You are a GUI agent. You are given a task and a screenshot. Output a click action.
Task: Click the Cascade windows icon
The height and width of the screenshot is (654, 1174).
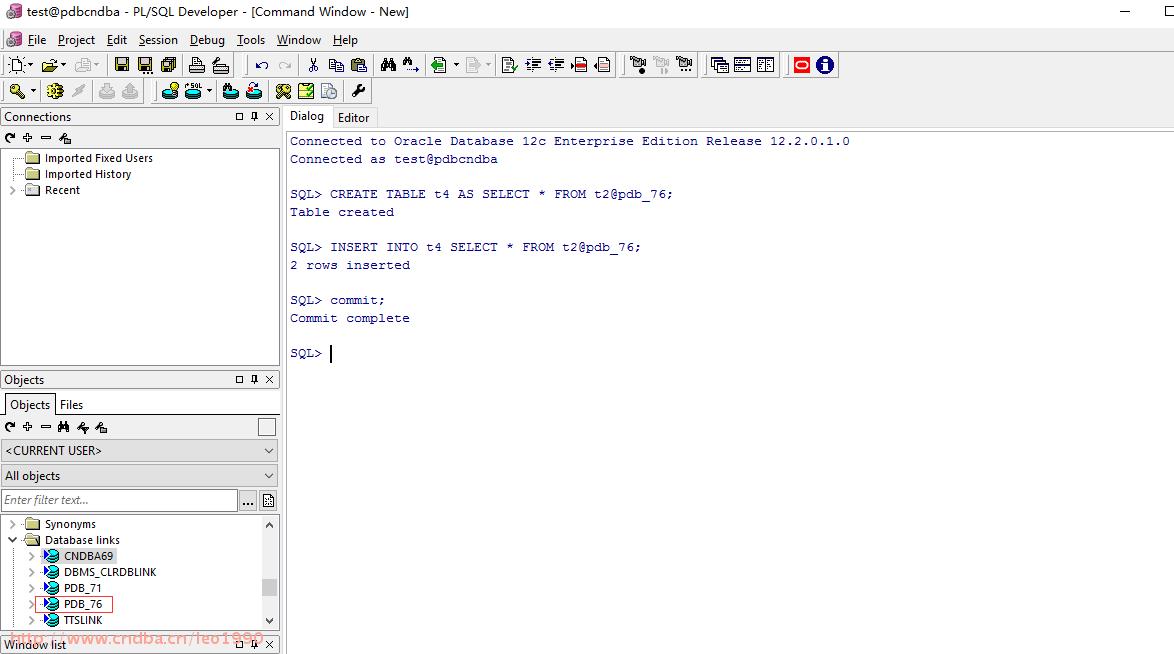coord(720,65)
